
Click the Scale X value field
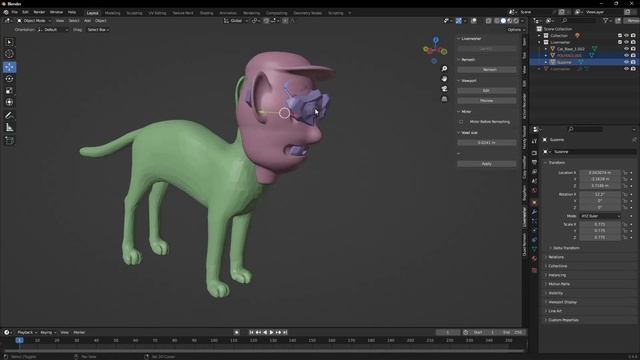click(600, 224)
